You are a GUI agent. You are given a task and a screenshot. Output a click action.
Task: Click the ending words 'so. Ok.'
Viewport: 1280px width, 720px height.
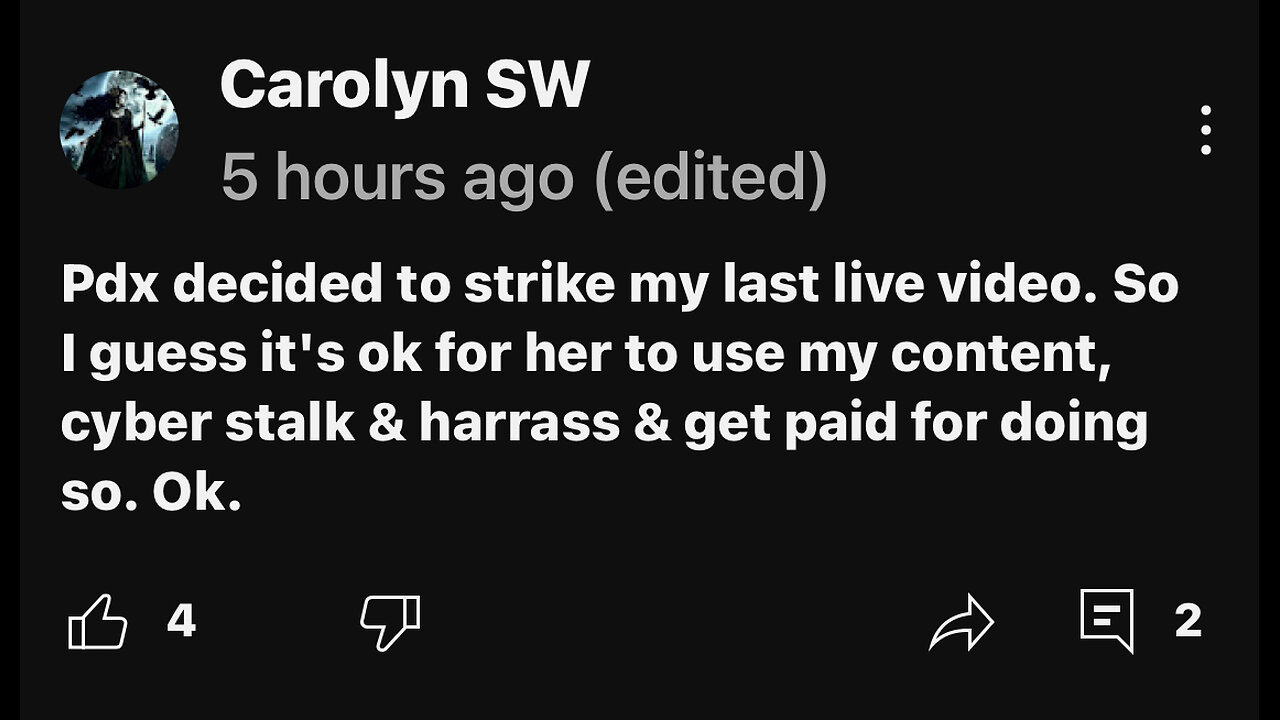point(151,493)
